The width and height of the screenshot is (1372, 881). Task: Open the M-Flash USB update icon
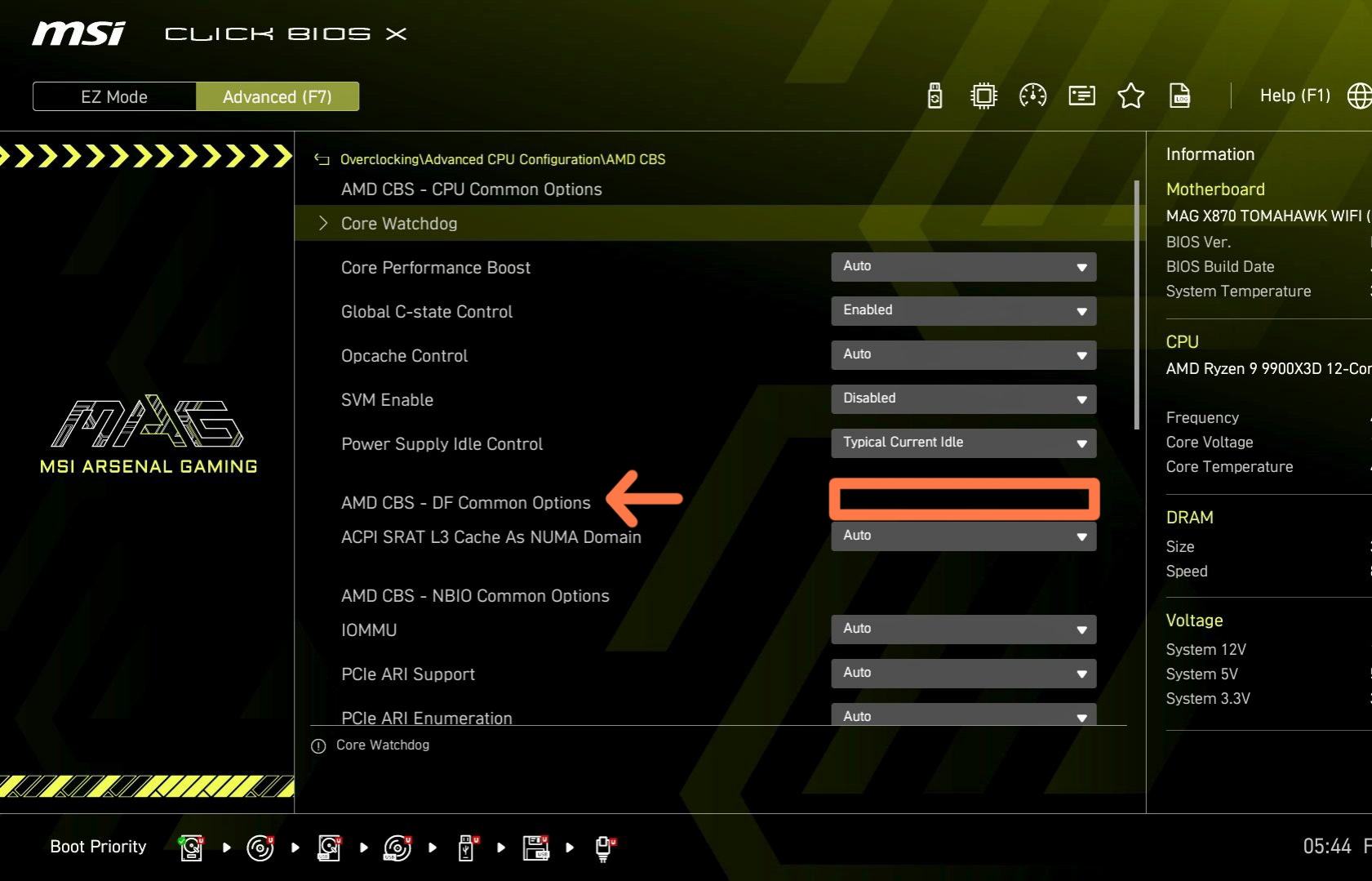point(935,96)
